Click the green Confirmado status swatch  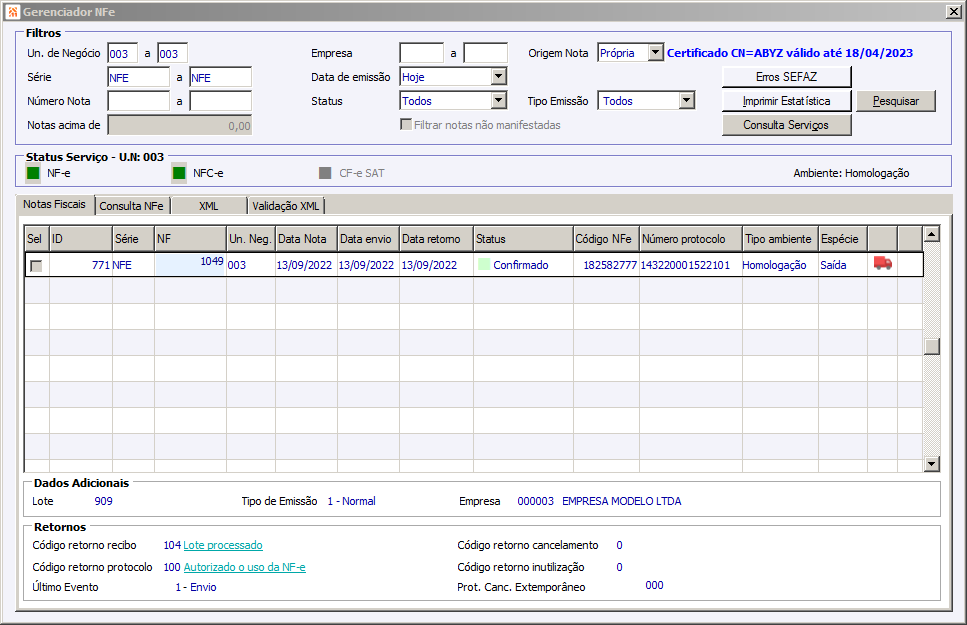point(484,265)
